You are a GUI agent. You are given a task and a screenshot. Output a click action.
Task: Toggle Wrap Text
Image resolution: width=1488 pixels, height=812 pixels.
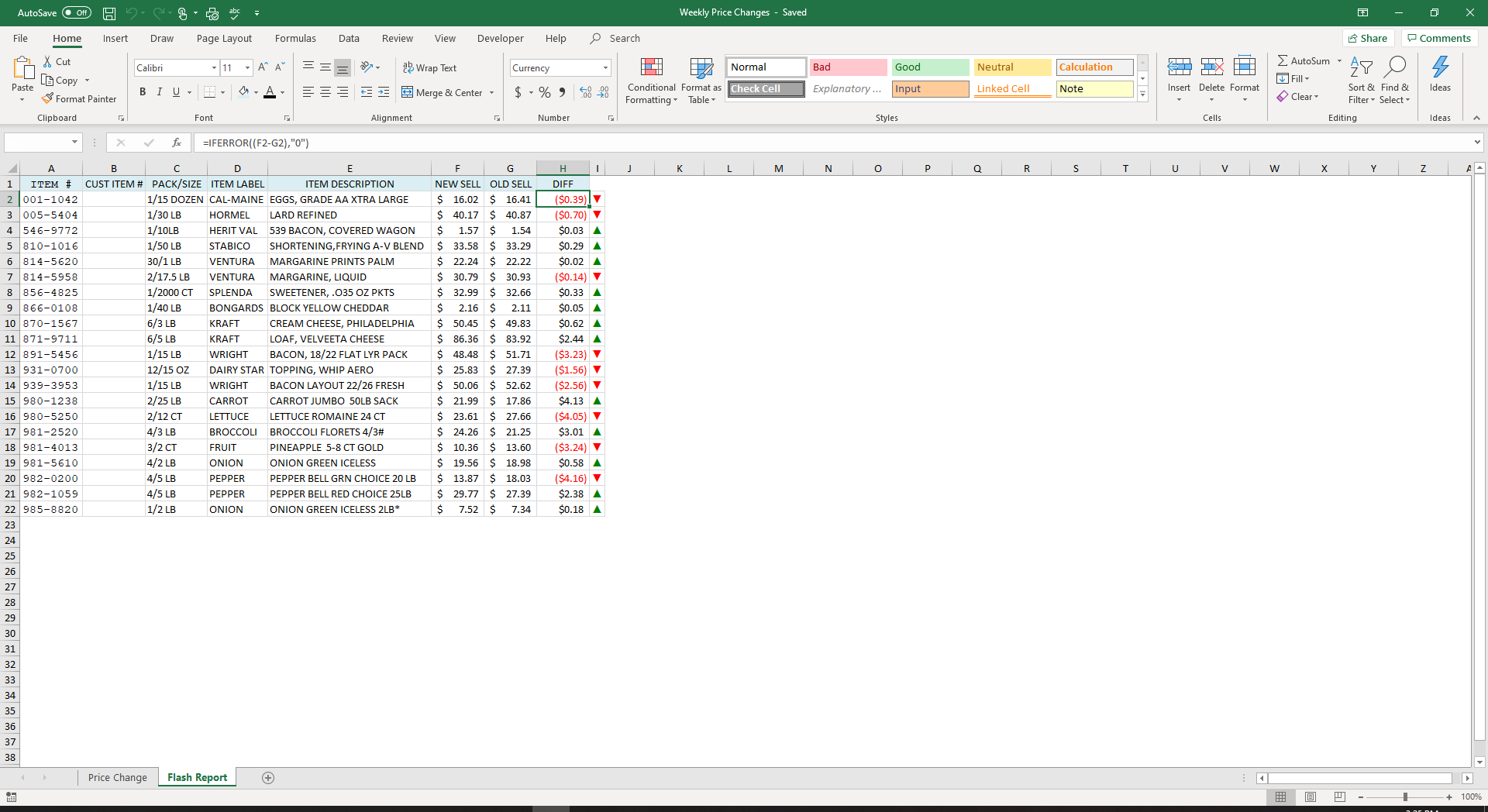(429, 67)
